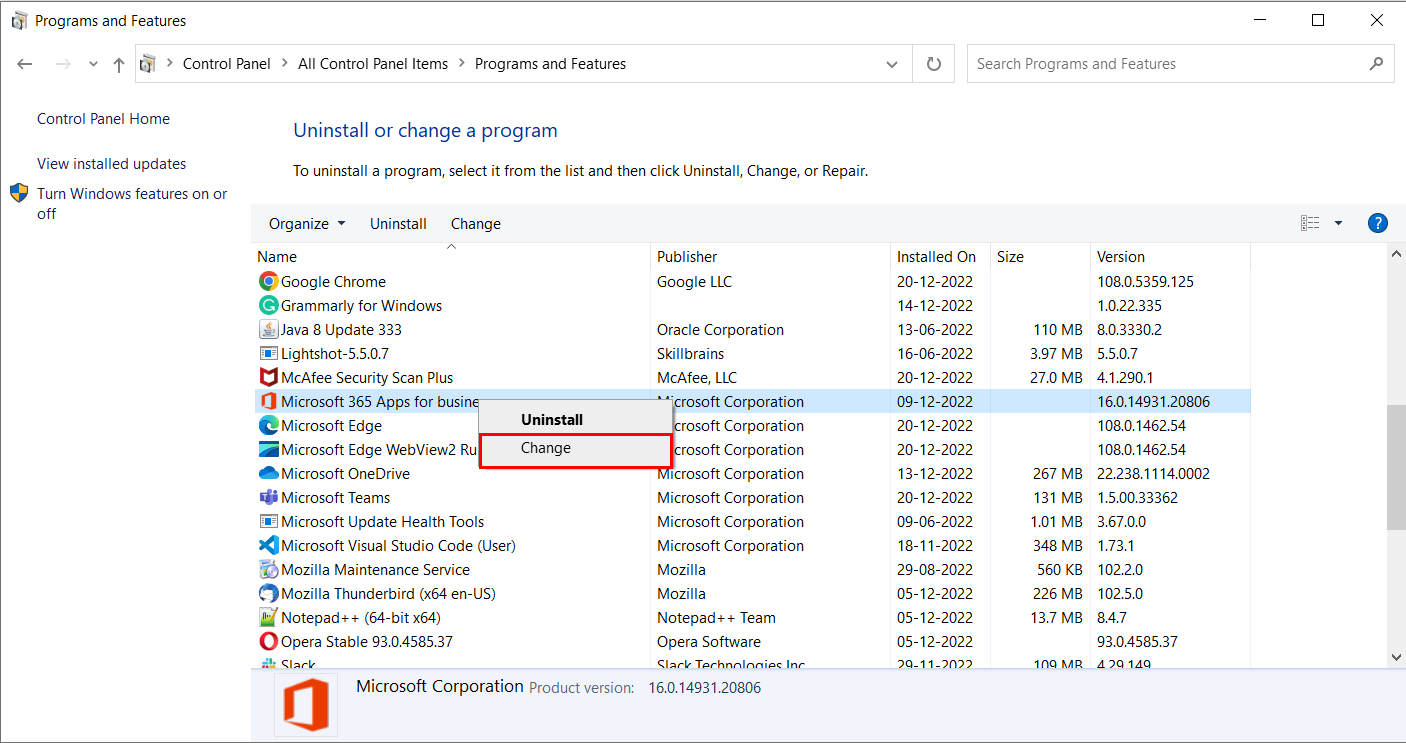Select Change from the context menu

tap(545, 448)
